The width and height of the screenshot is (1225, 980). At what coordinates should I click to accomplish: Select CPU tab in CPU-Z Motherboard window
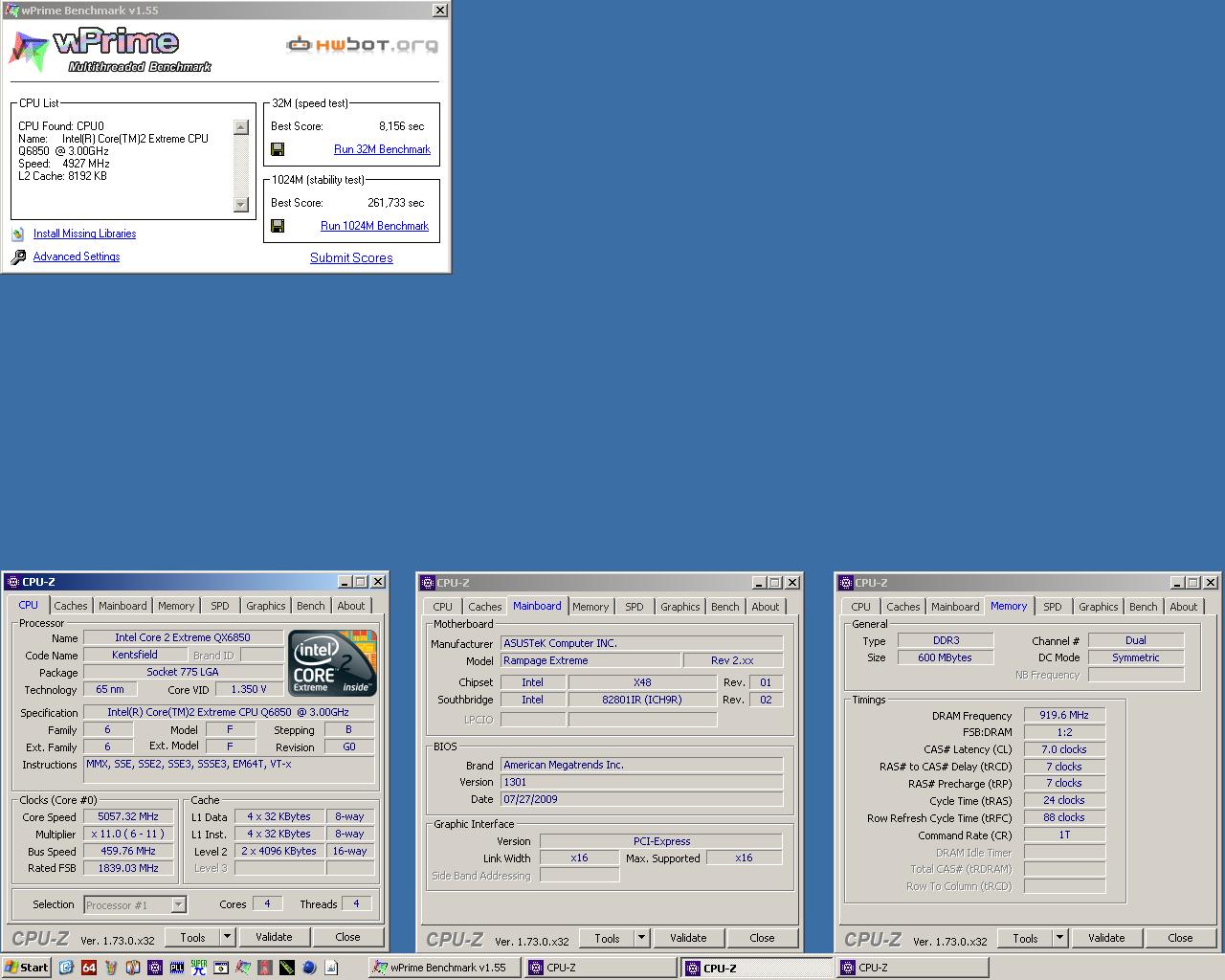pos(442,607)
